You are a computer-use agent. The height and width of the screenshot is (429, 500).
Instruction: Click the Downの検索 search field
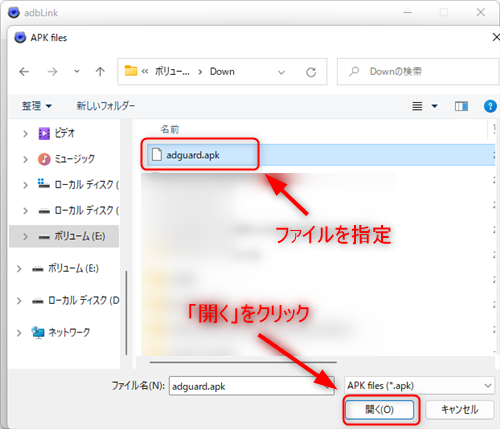pos(418,72)
